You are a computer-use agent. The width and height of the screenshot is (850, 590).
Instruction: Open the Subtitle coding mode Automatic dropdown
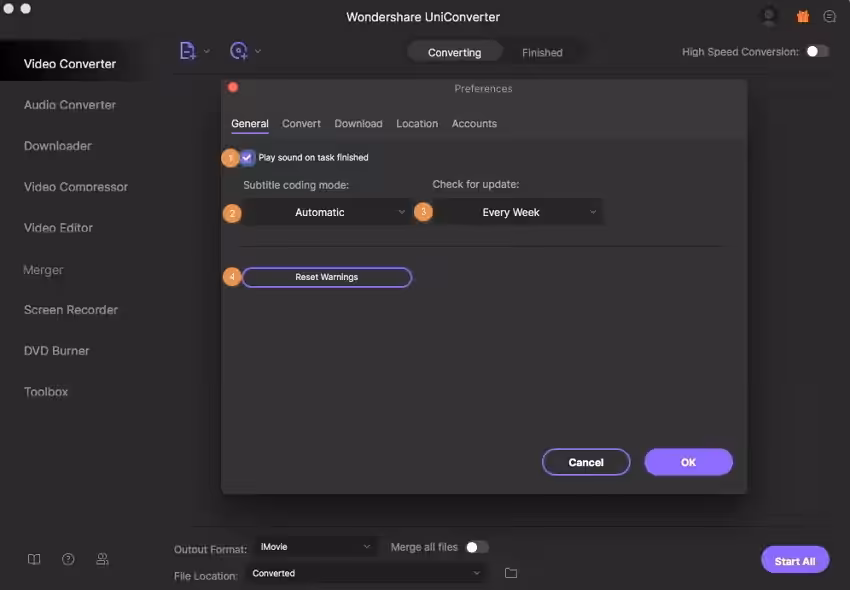(x=325, y=213)
